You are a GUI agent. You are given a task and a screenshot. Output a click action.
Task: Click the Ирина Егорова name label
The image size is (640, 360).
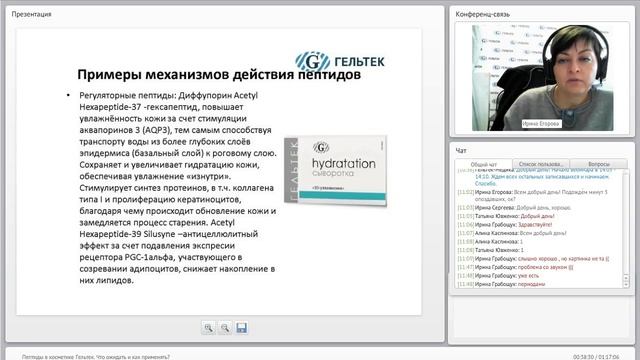[x=541, y=124]
